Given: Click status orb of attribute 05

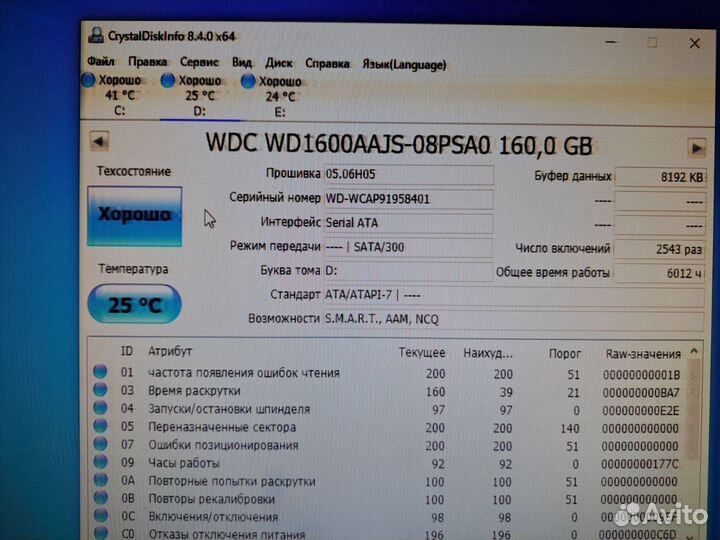Looking at the screenshot, I should click(100, 426).
